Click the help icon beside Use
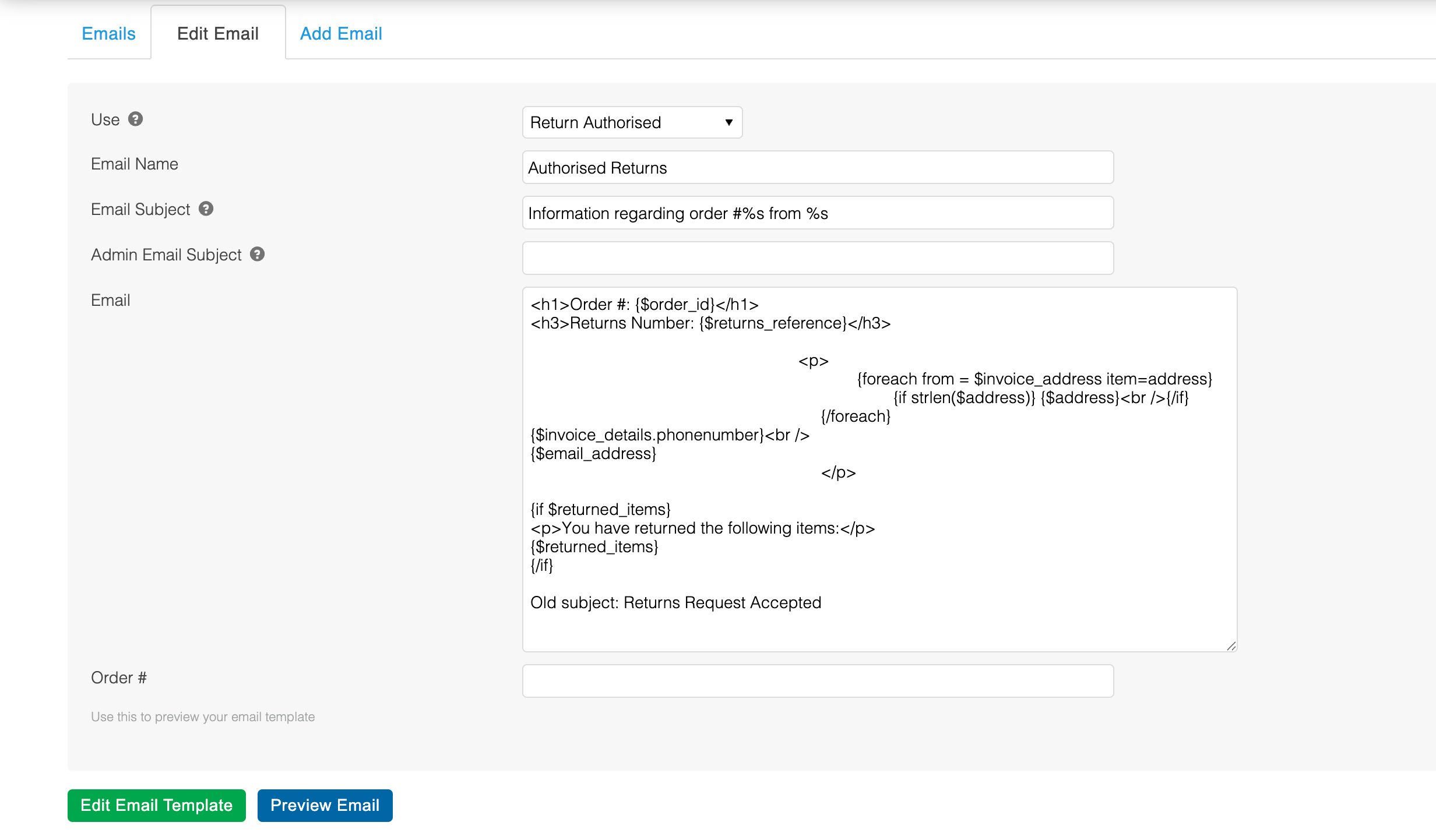This screenshot has width=1436, height=840. pos(135,119)
